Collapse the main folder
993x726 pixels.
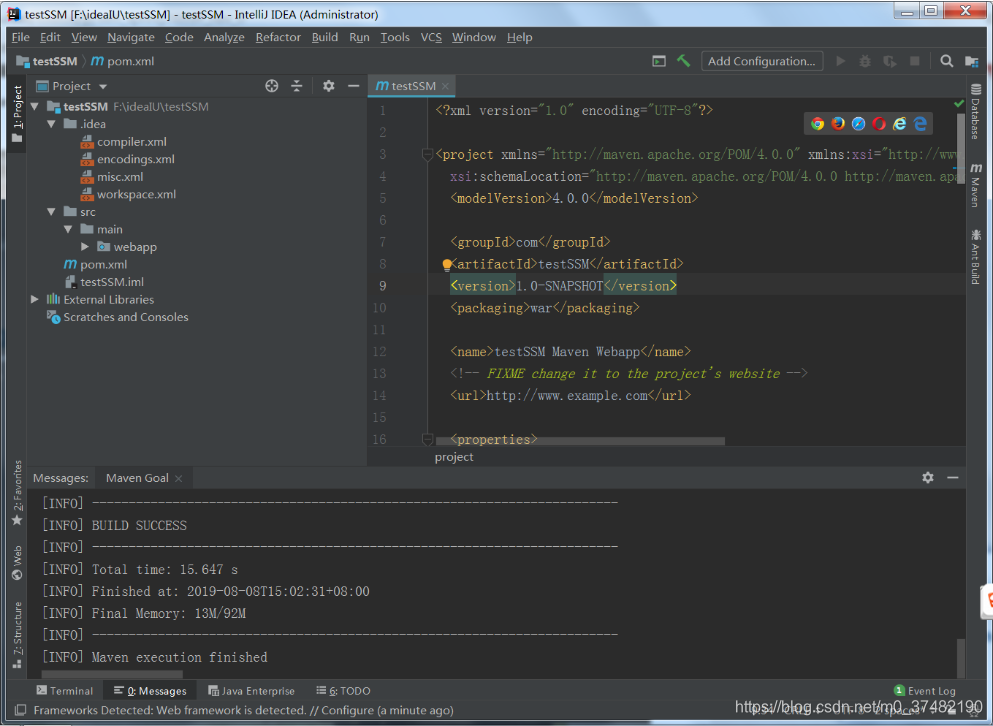point(68,229)
